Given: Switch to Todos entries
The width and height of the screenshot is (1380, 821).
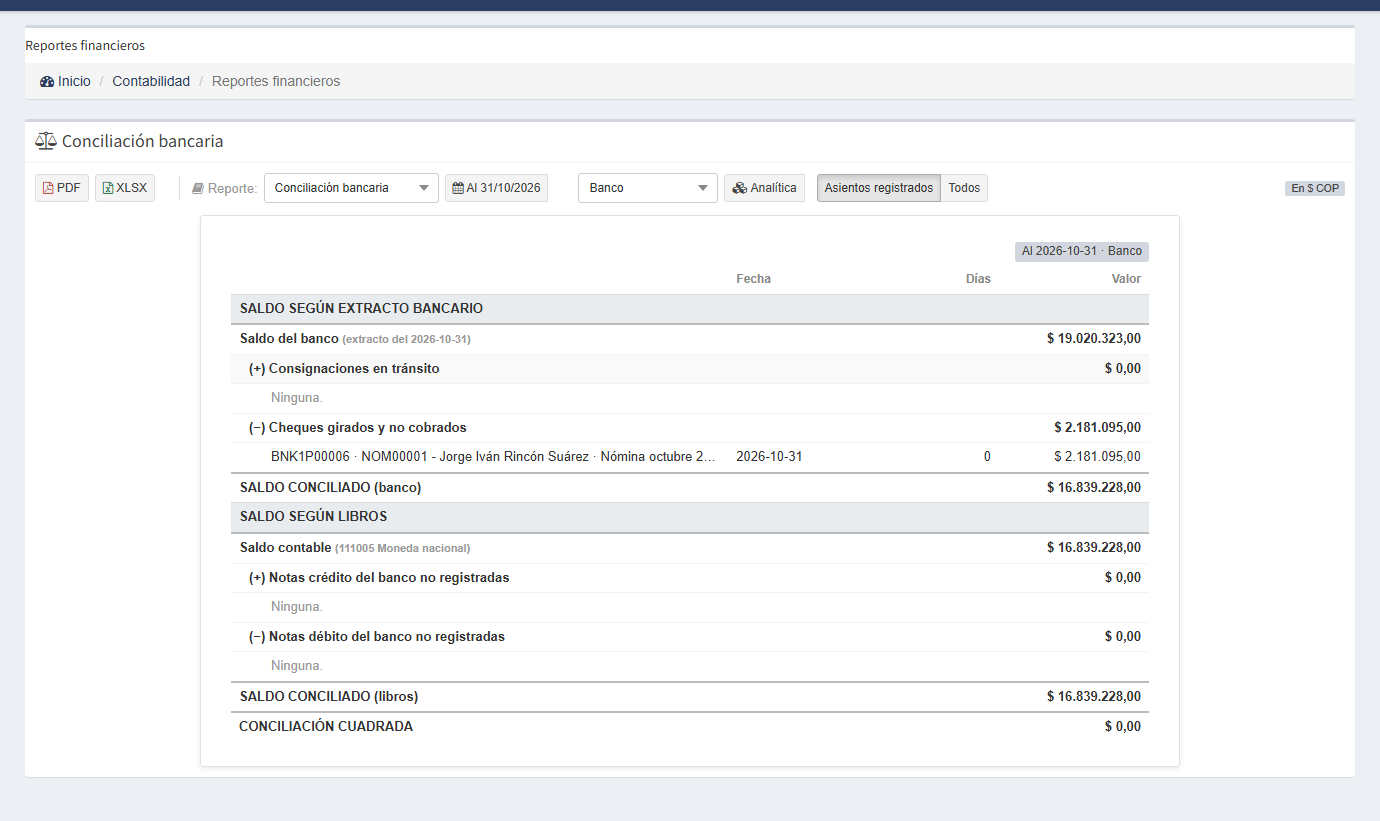Looking at the screenshot, I should [964, 188].
